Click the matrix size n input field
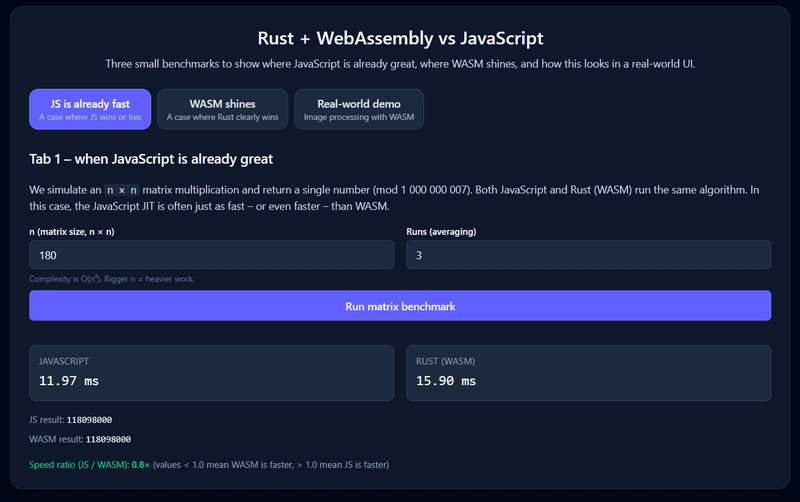Viewport: 800px width, 502px height. [211, 255]
